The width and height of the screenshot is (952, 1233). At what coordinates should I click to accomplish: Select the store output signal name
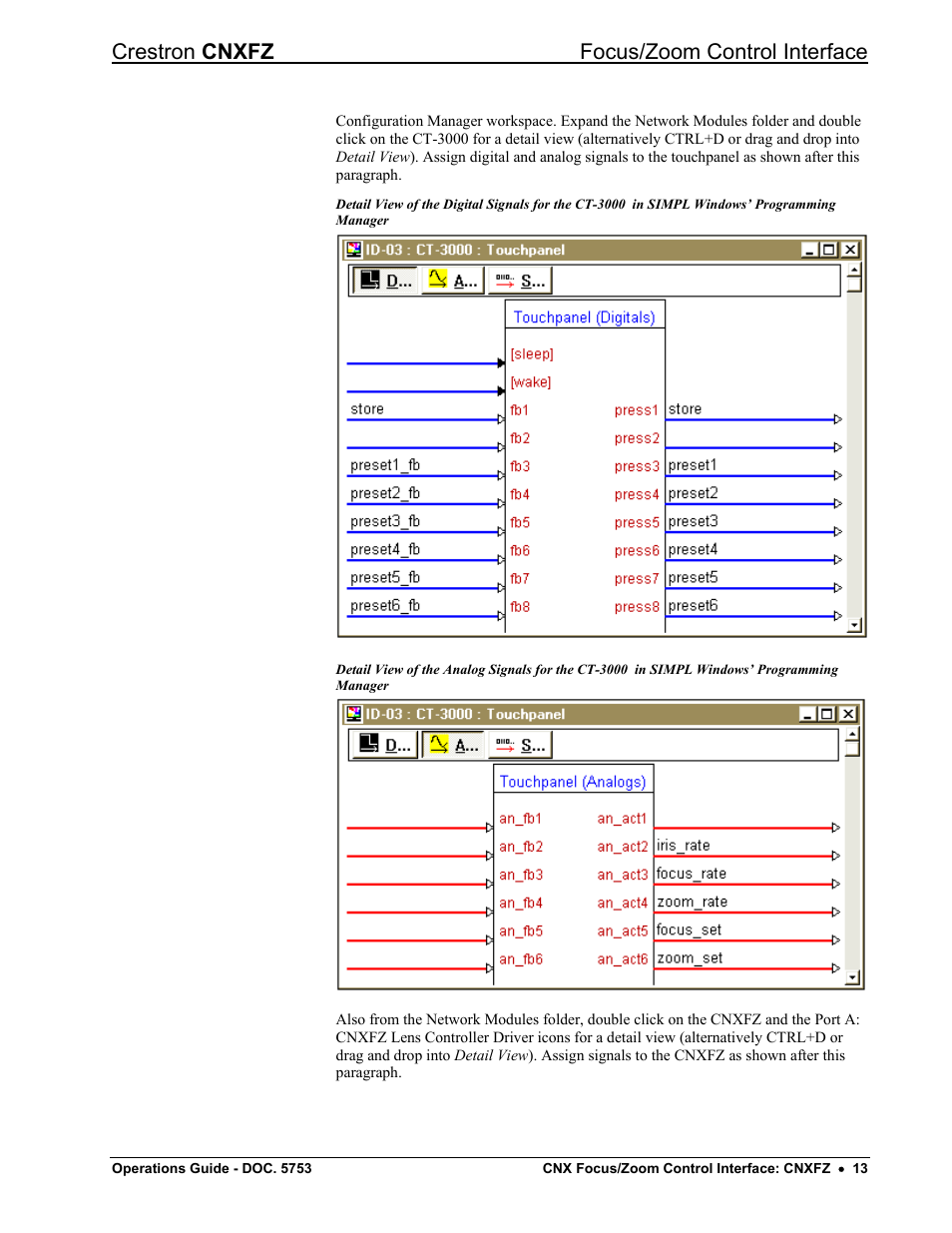click(x=686, y=409)
